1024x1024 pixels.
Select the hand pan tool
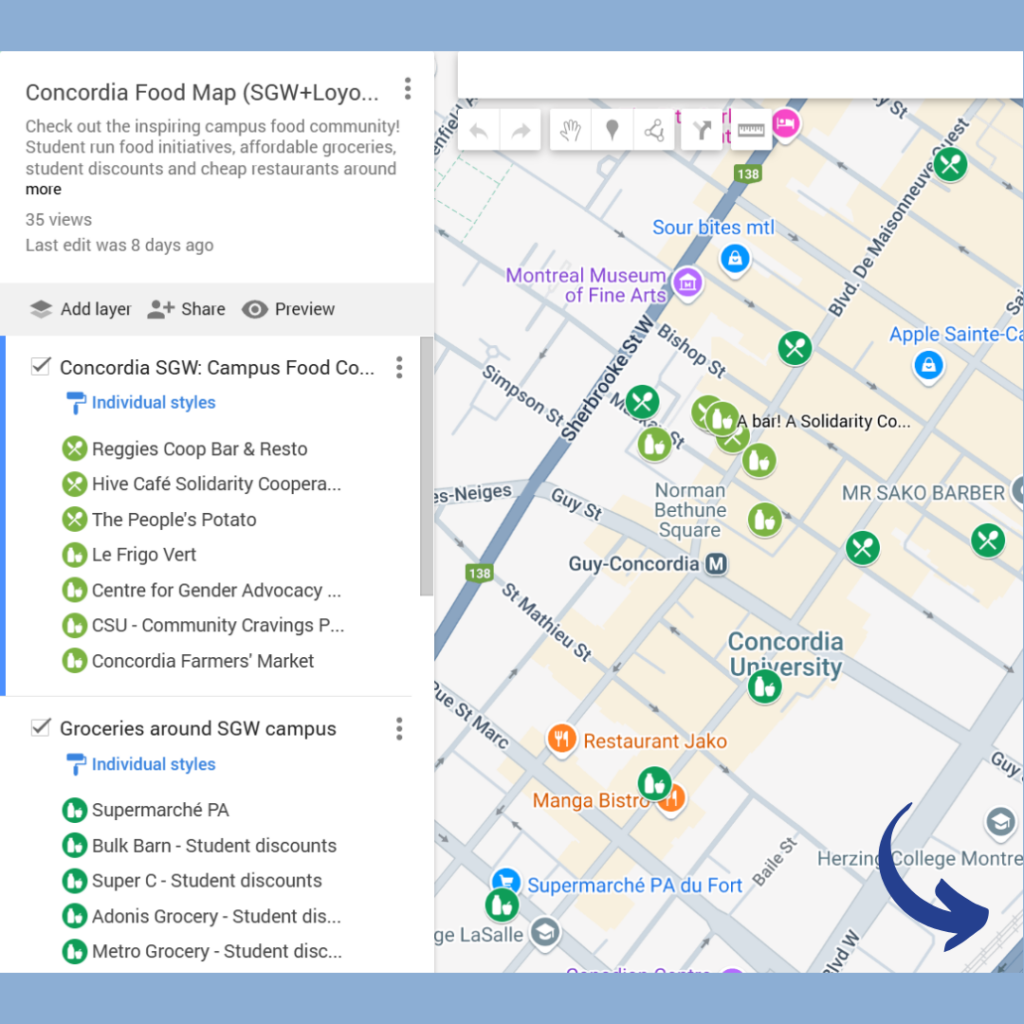tap(570, 131)
